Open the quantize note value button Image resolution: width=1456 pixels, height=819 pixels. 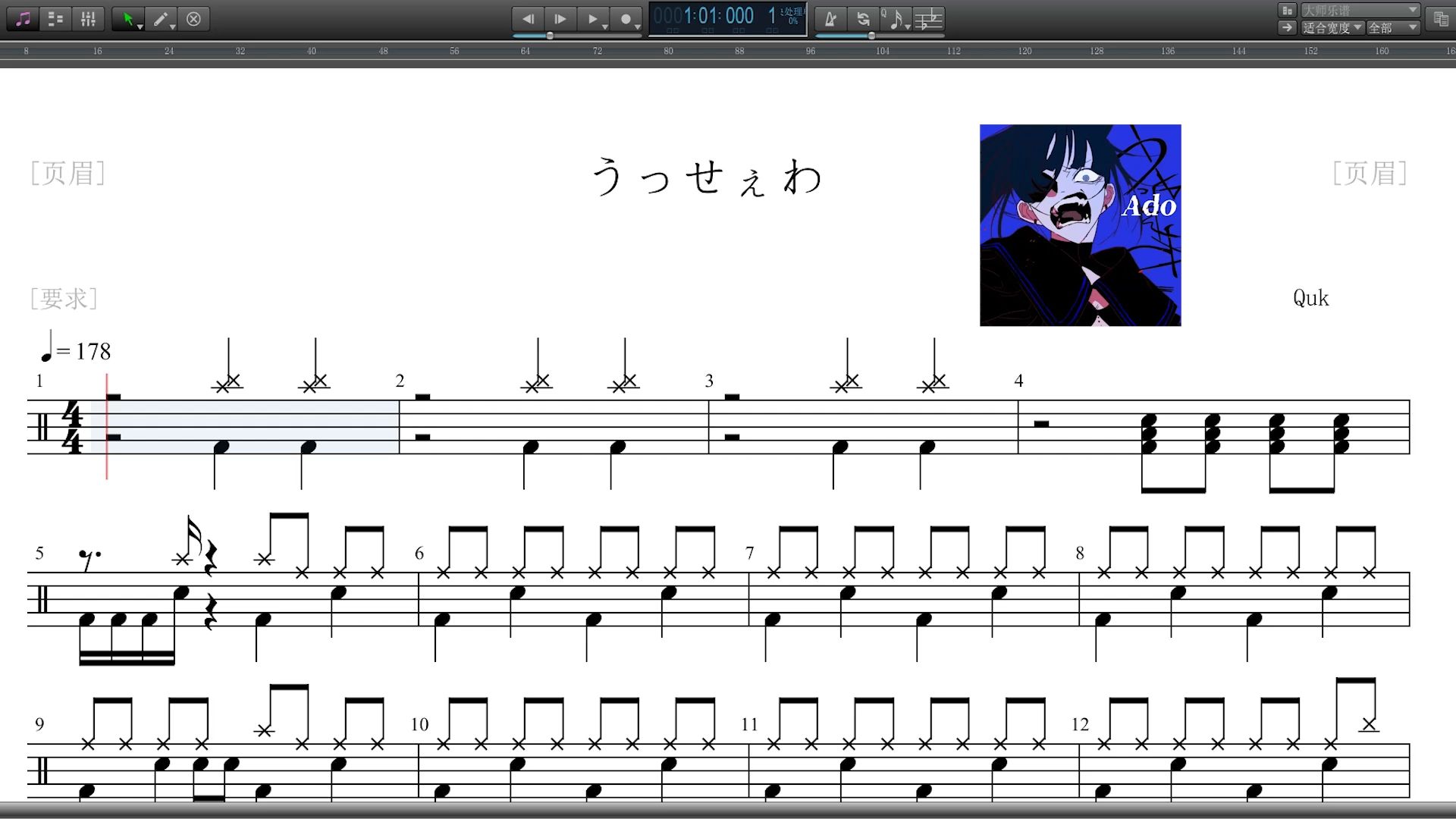(895, 19)
